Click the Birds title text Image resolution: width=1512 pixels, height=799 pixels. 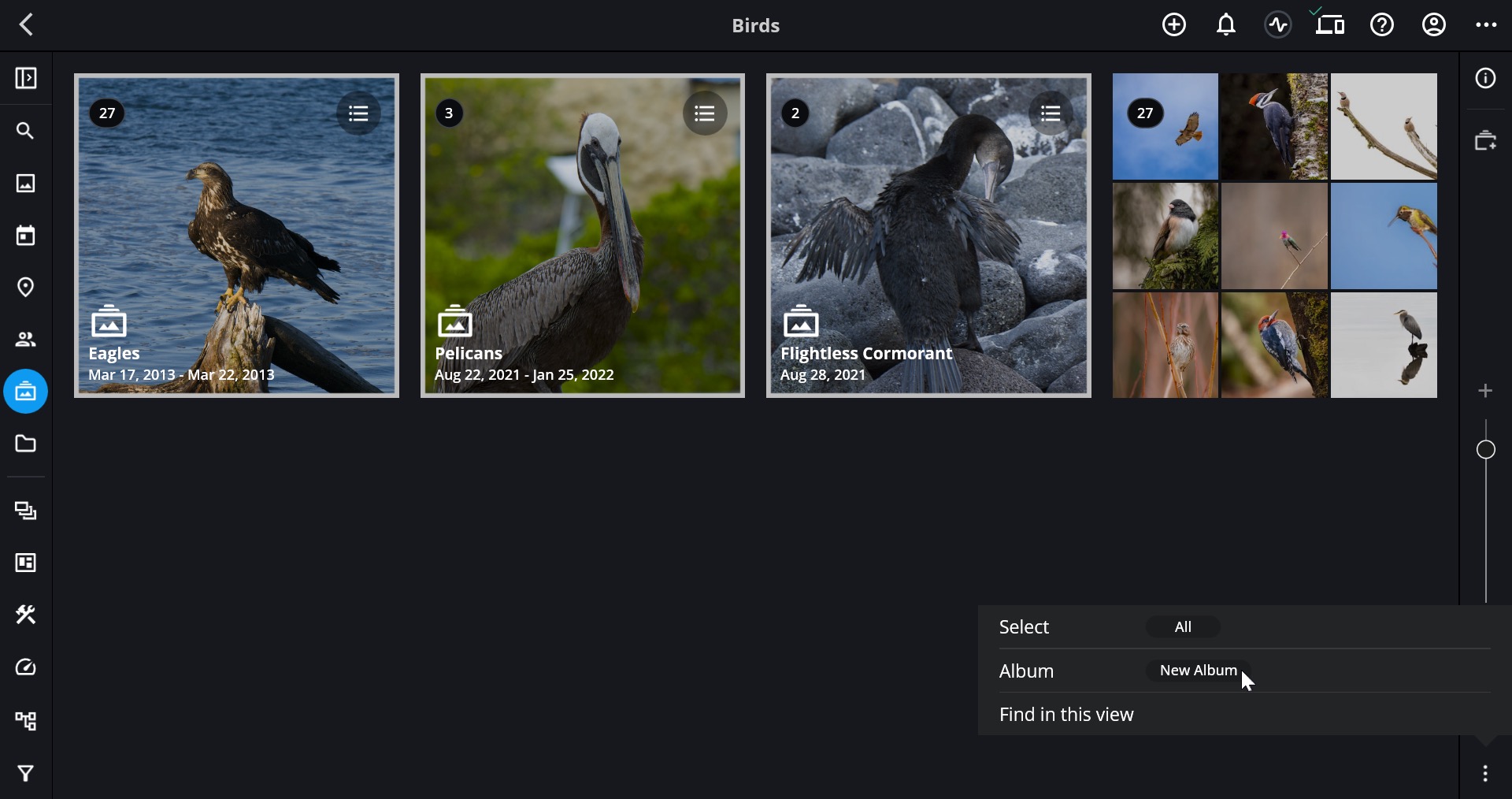(756, 25)
